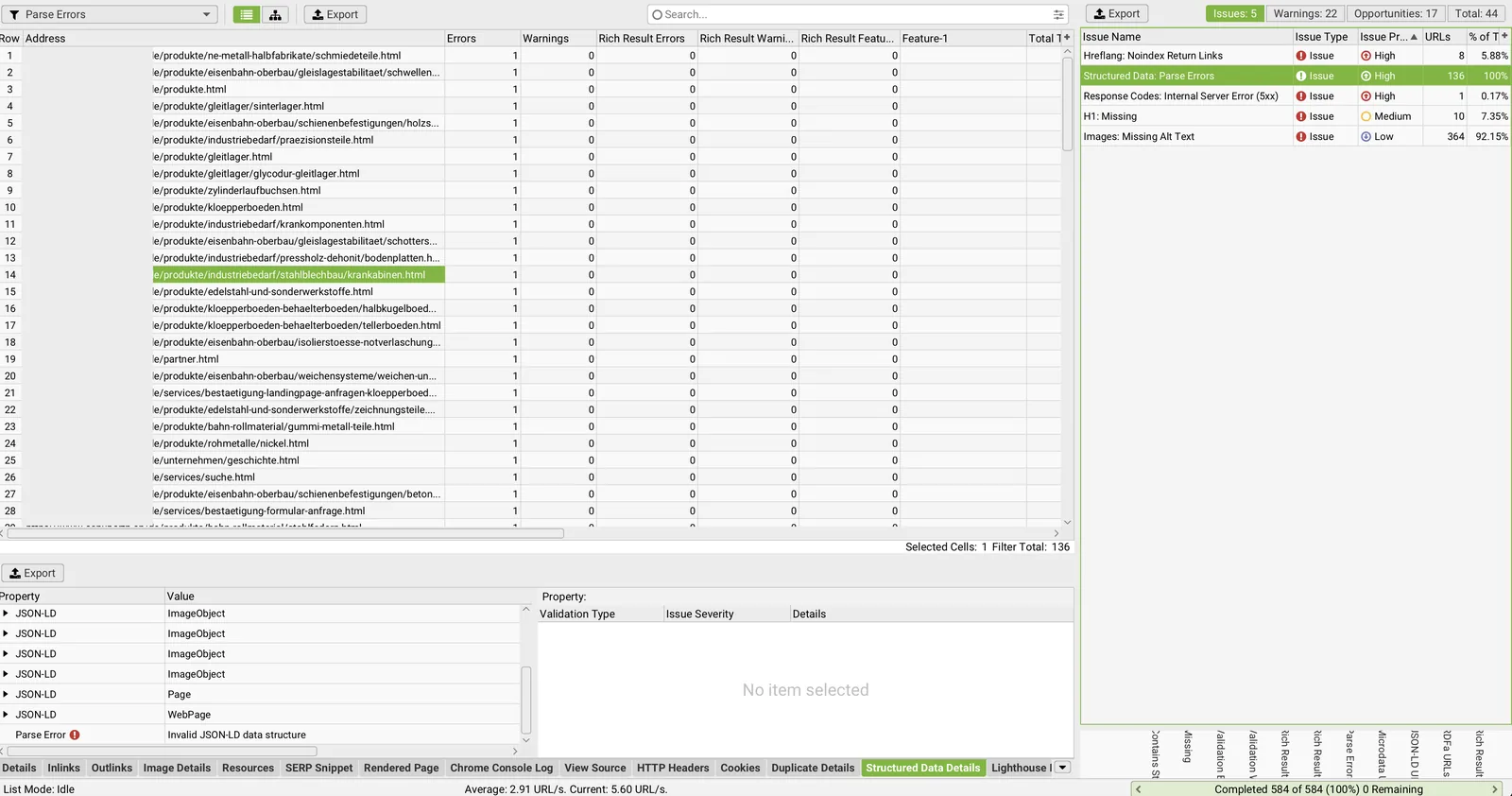Open the Resources bottom tab
The height and width of the screenshot is (796, 1512).
248,768
